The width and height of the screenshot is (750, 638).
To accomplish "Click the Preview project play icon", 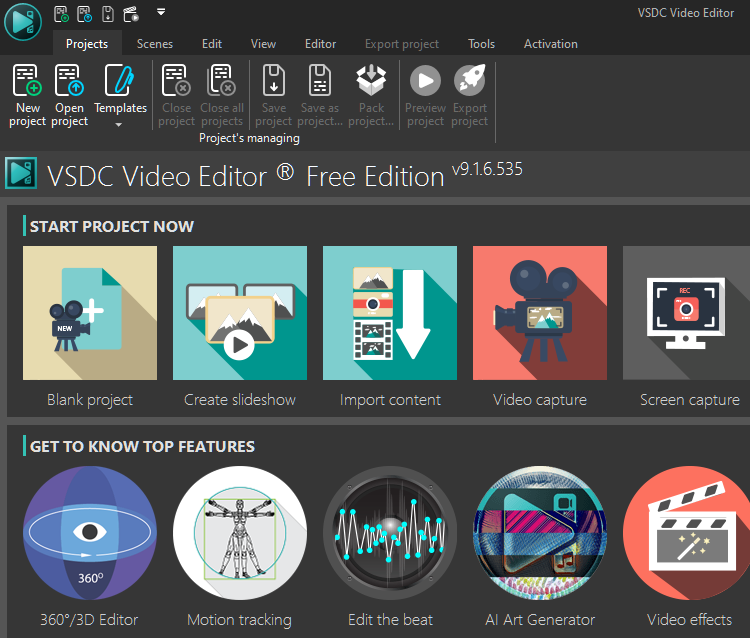I will pyautogui.click(x=425, y=80).
